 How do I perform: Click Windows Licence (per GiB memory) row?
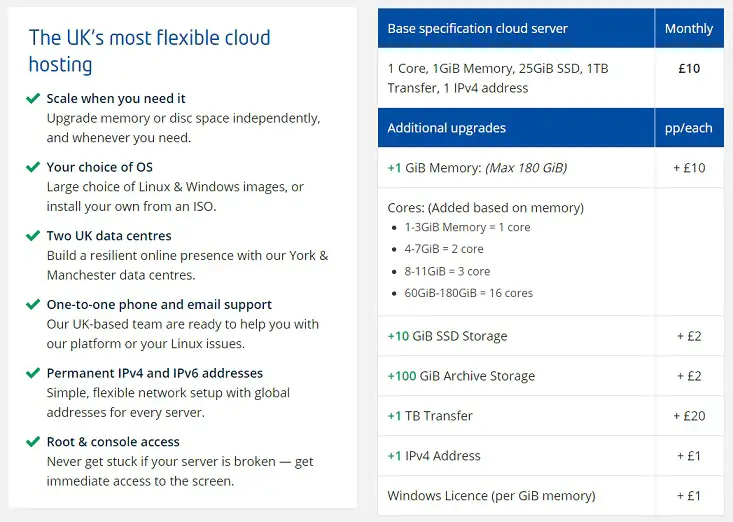[551, 496]
